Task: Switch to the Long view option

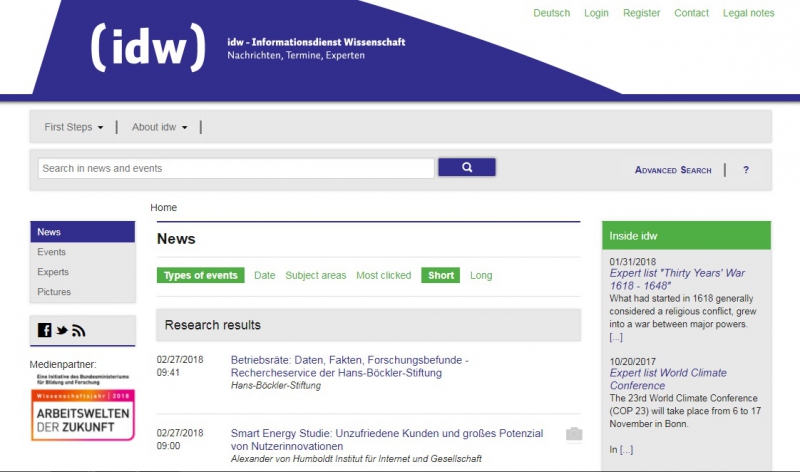Action: click(481, 276)
